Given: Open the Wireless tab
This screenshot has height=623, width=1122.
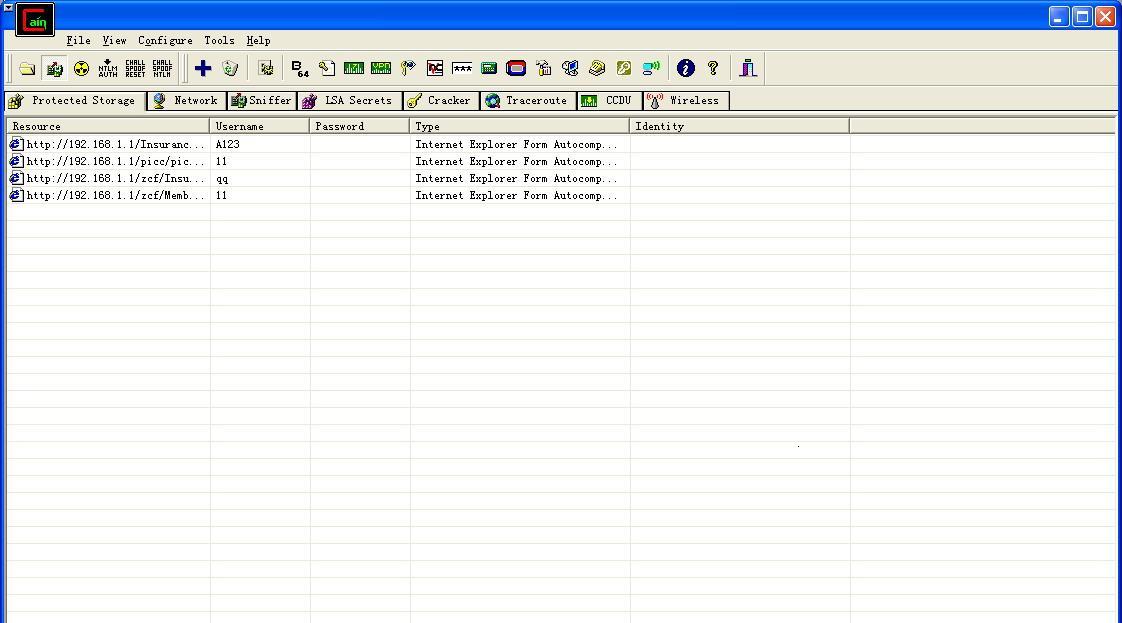Looking at the screenshot, I should coord(685,101).
